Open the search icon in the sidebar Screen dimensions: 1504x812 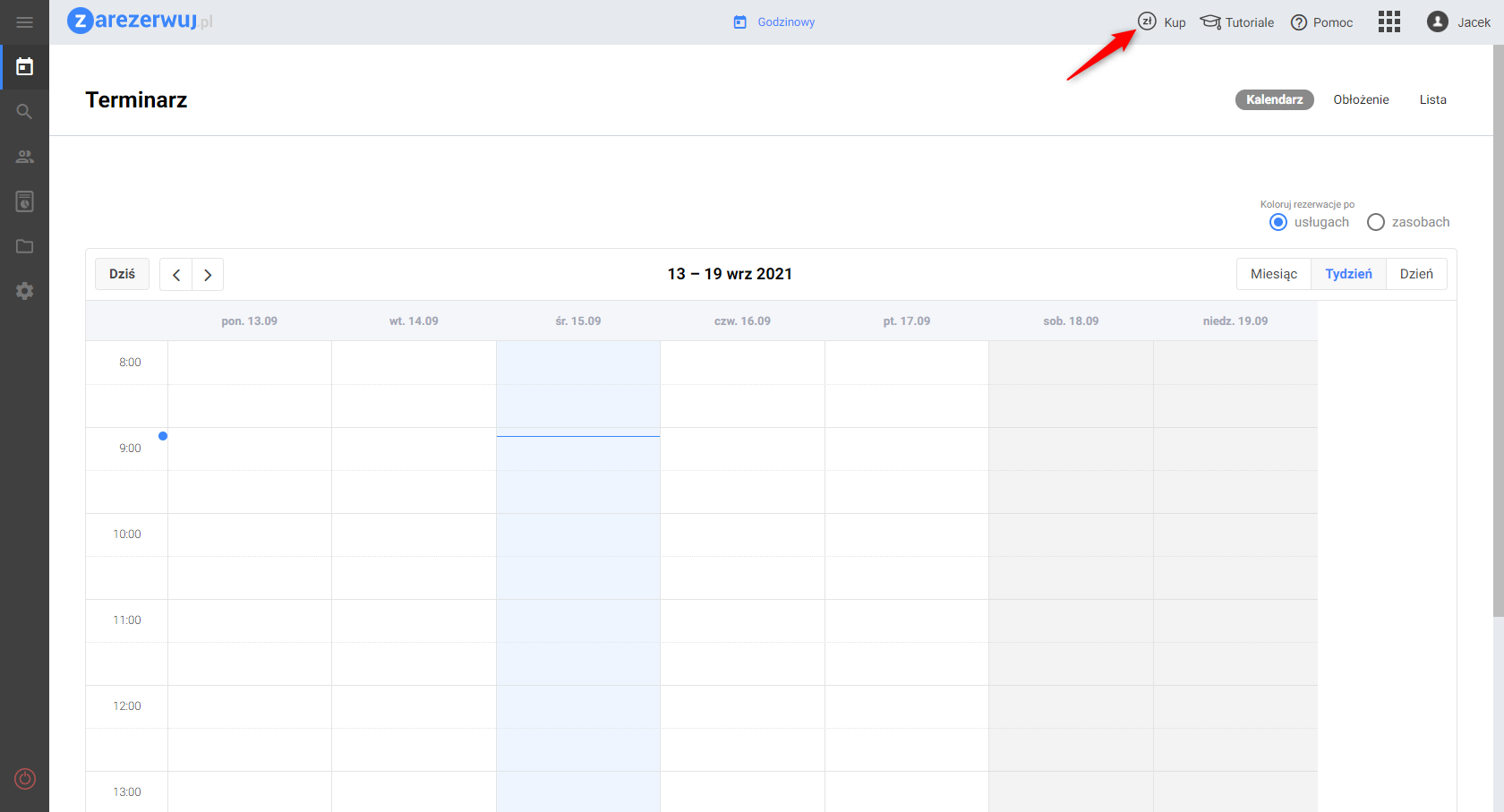pyautogui.click(x=24, y=112)
